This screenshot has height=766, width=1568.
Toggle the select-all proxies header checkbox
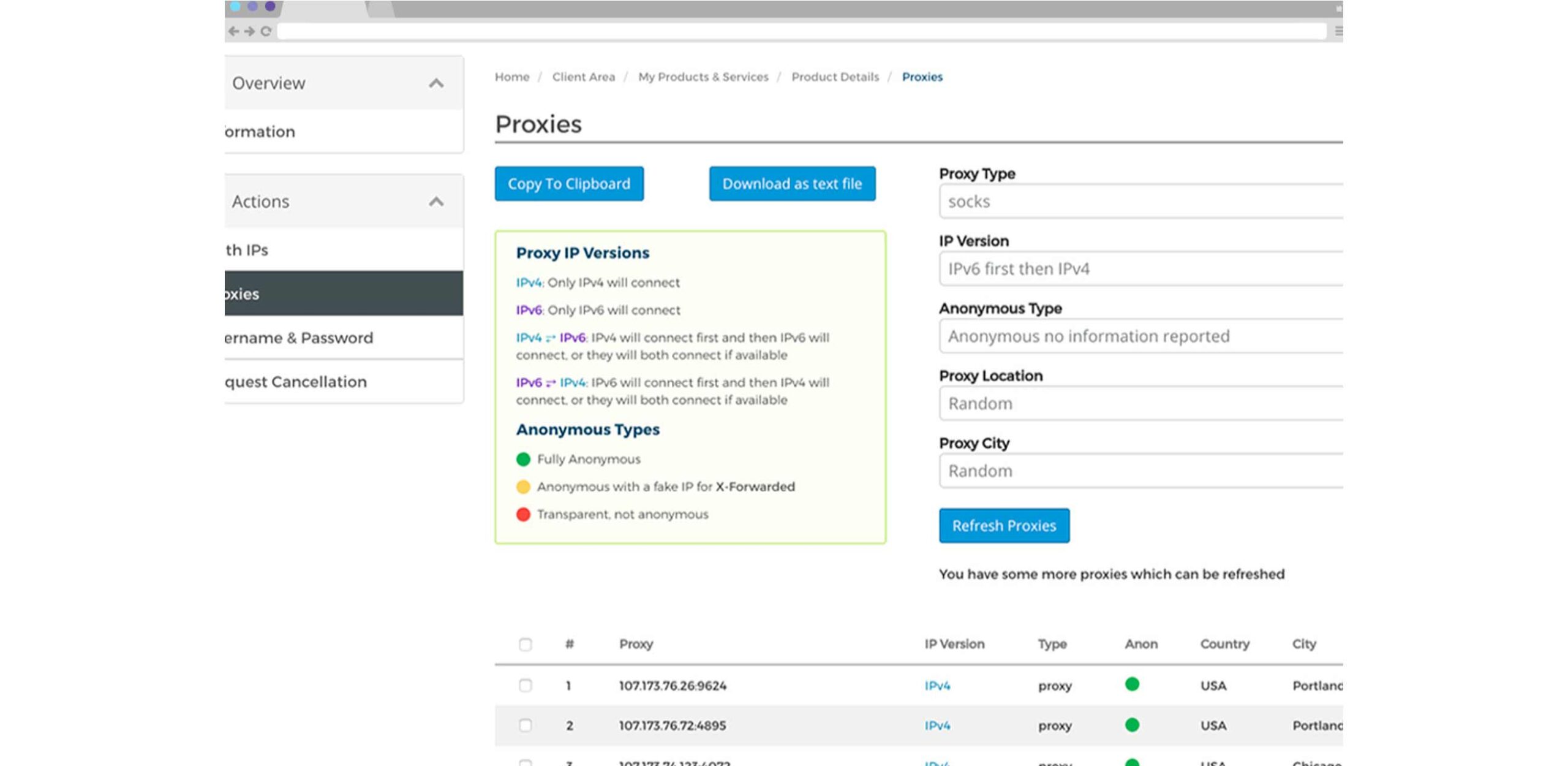[525, 644]
